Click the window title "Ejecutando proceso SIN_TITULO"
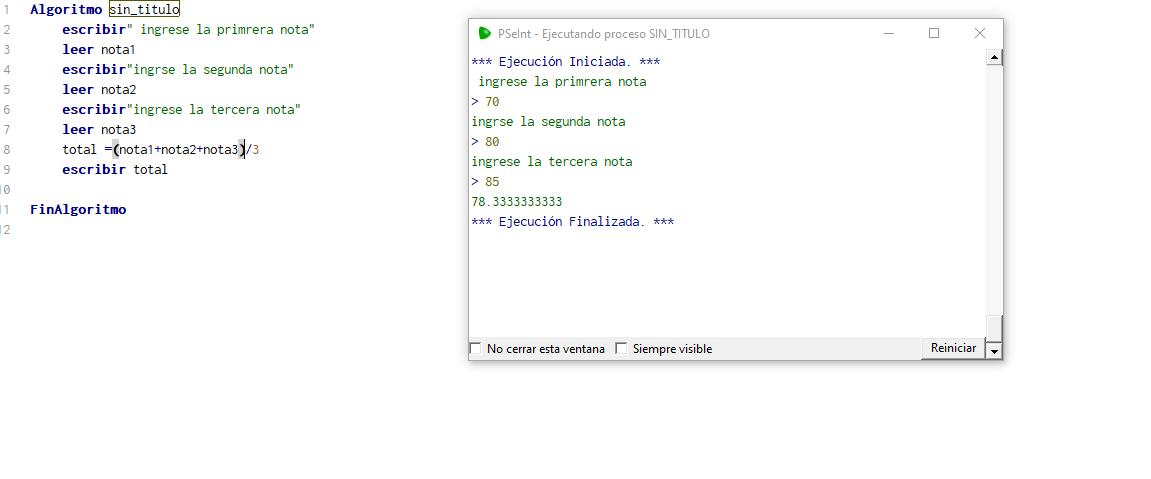Viewport: 1151px width, 479px height. pos(603,33)
